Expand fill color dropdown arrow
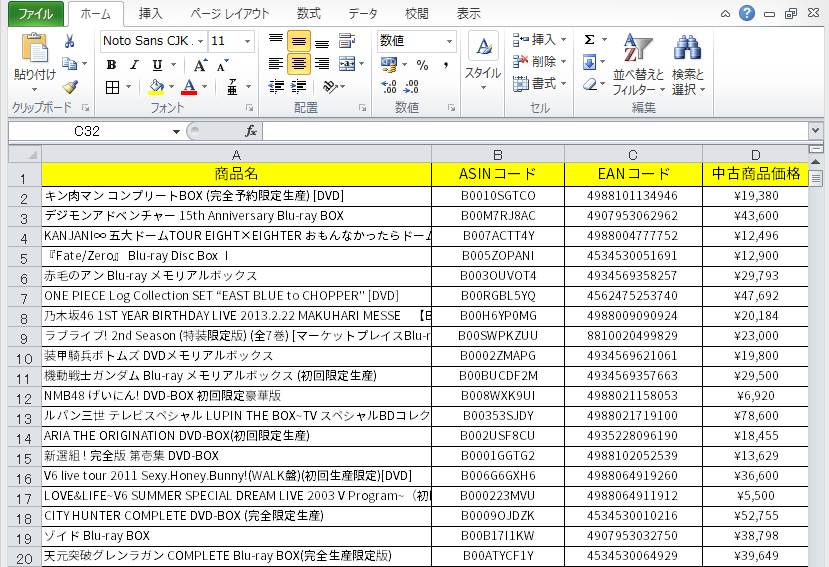Viewport: 829px width, 567px height. pyautogui.click(x=171, y=87)
